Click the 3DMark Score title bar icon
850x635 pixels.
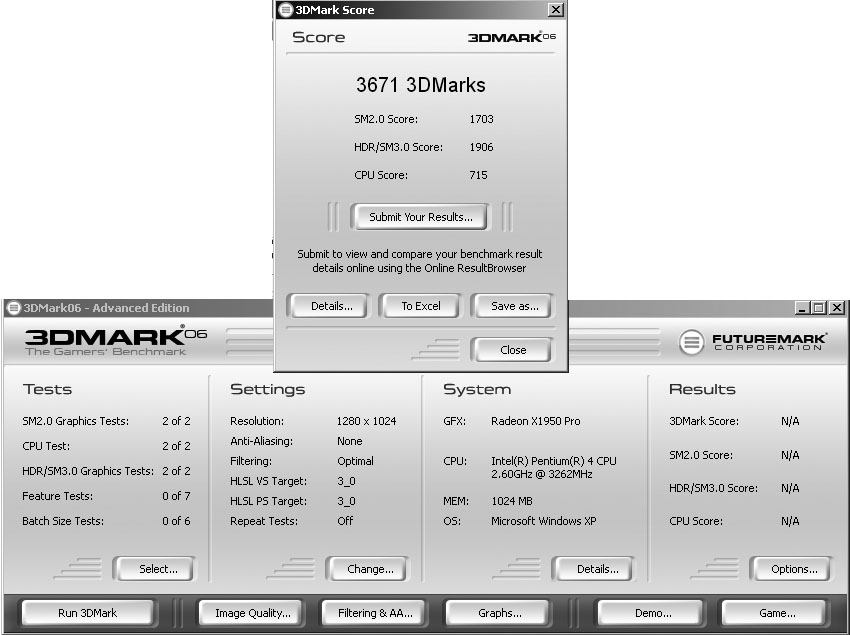pyautogui.click(x=285, y=10)
